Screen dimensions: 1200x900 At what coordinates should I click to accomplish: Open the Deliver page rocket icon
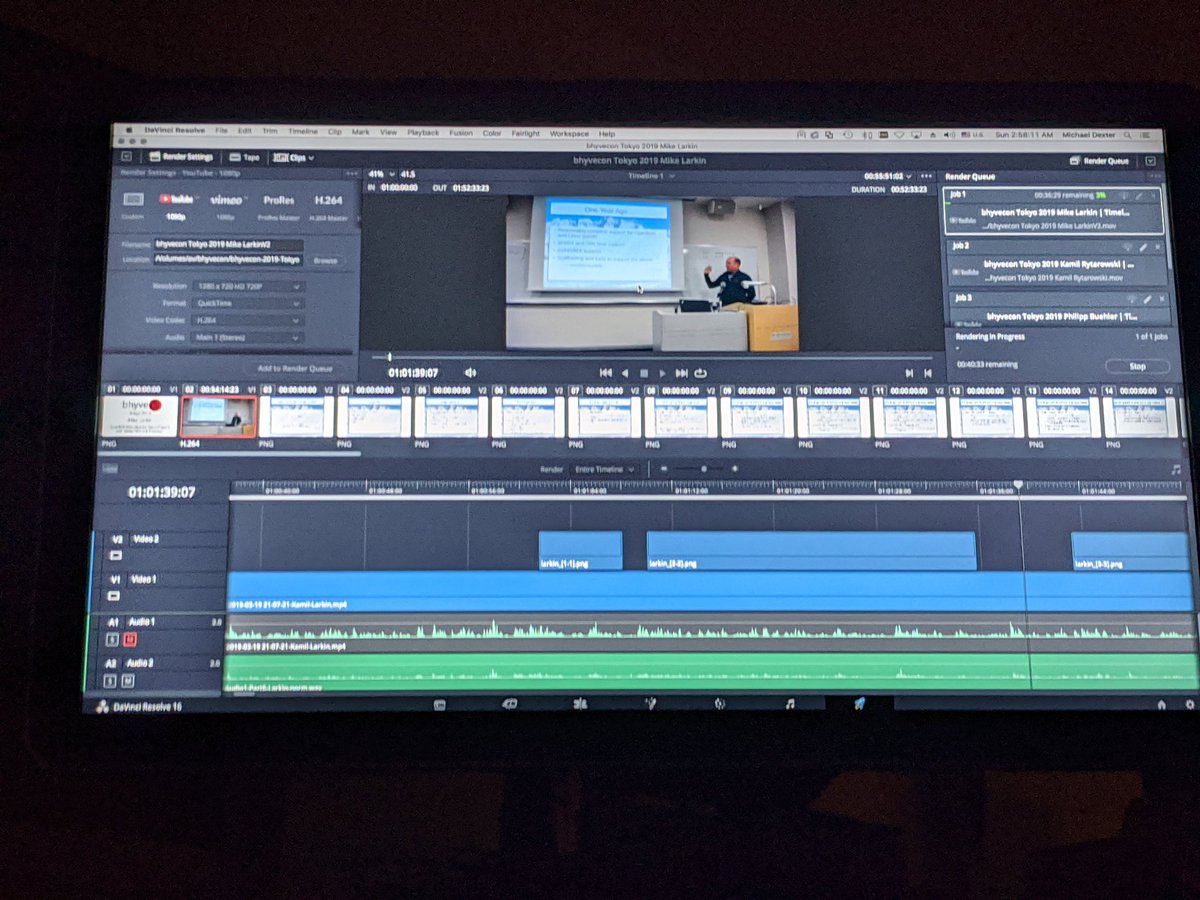point(859,704)
